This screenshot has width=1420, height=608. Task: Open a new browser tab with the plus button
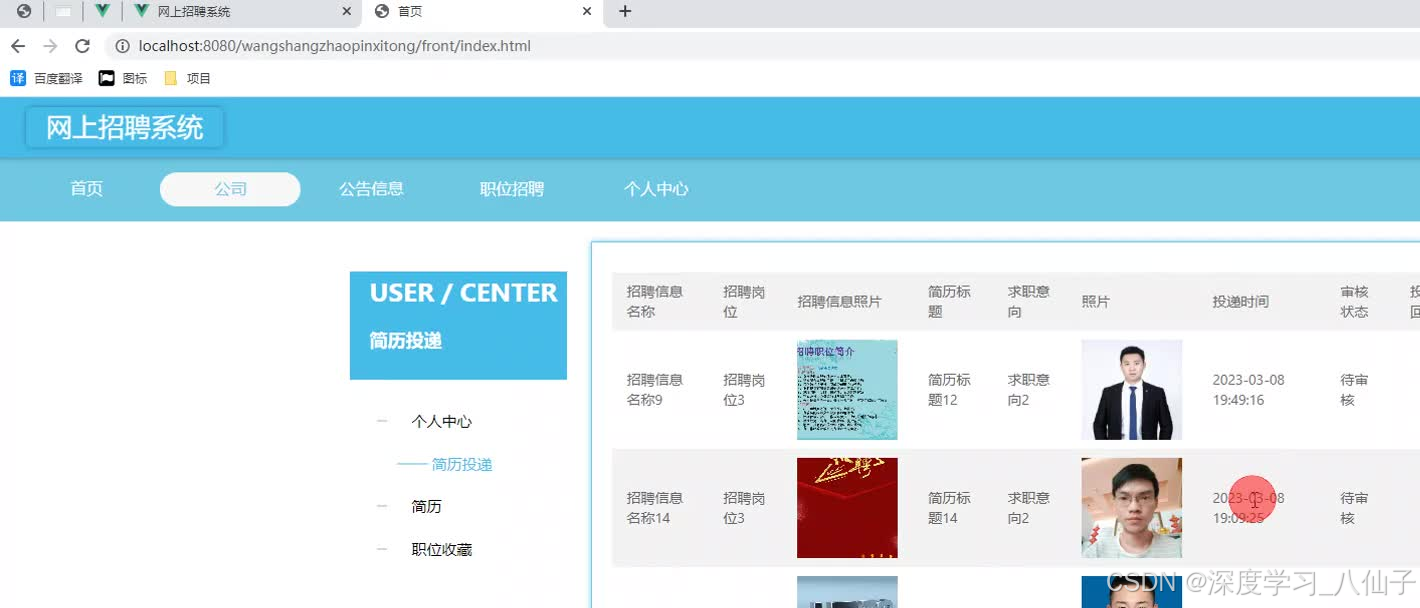point(624,12)
